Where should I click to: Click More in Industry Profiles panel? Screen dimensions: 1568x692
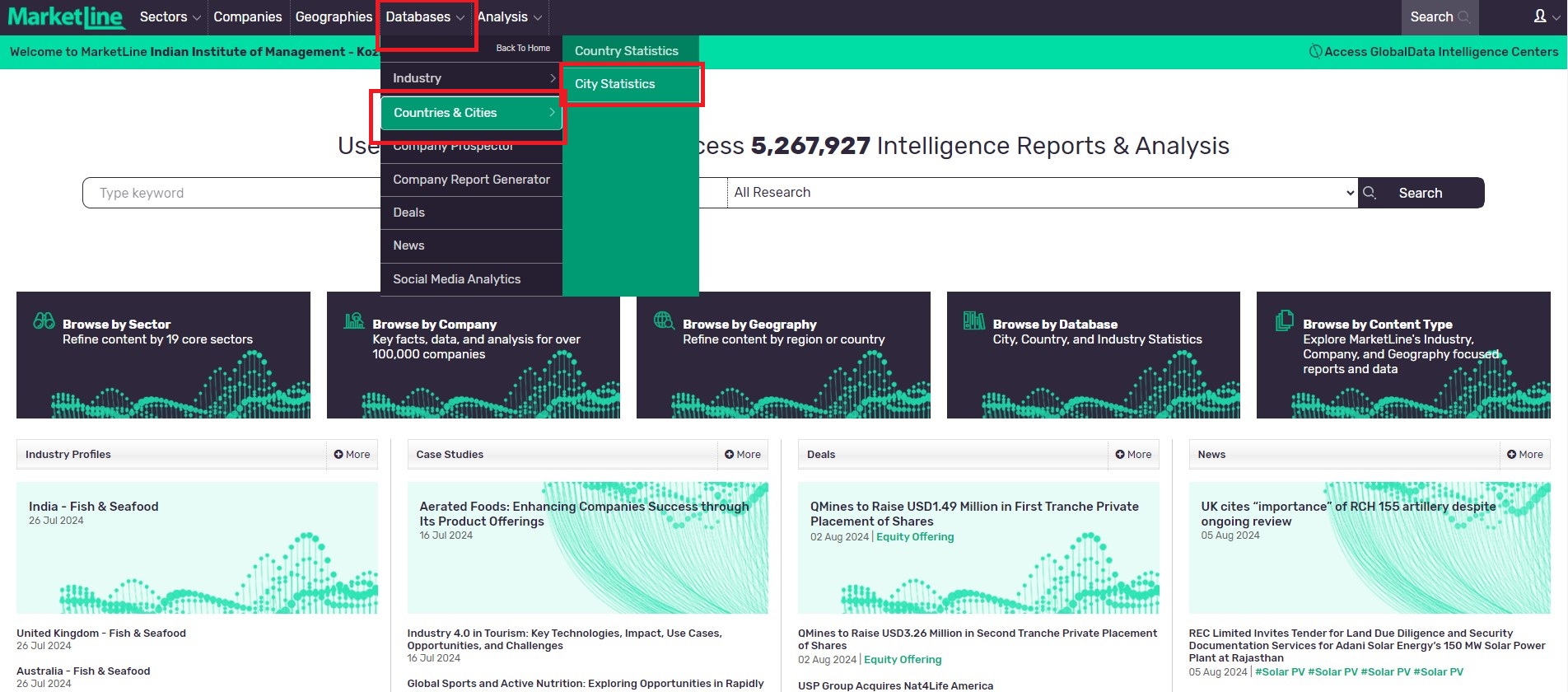tap(352, 455)
